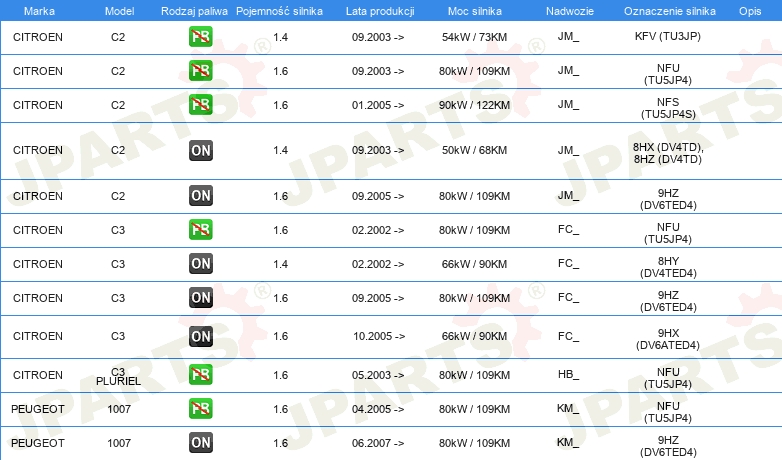The height and width of the screenshot is (460, 782).
Task: Click PEUGEOT in the 04.2005 row
Action: pos(38,409)
